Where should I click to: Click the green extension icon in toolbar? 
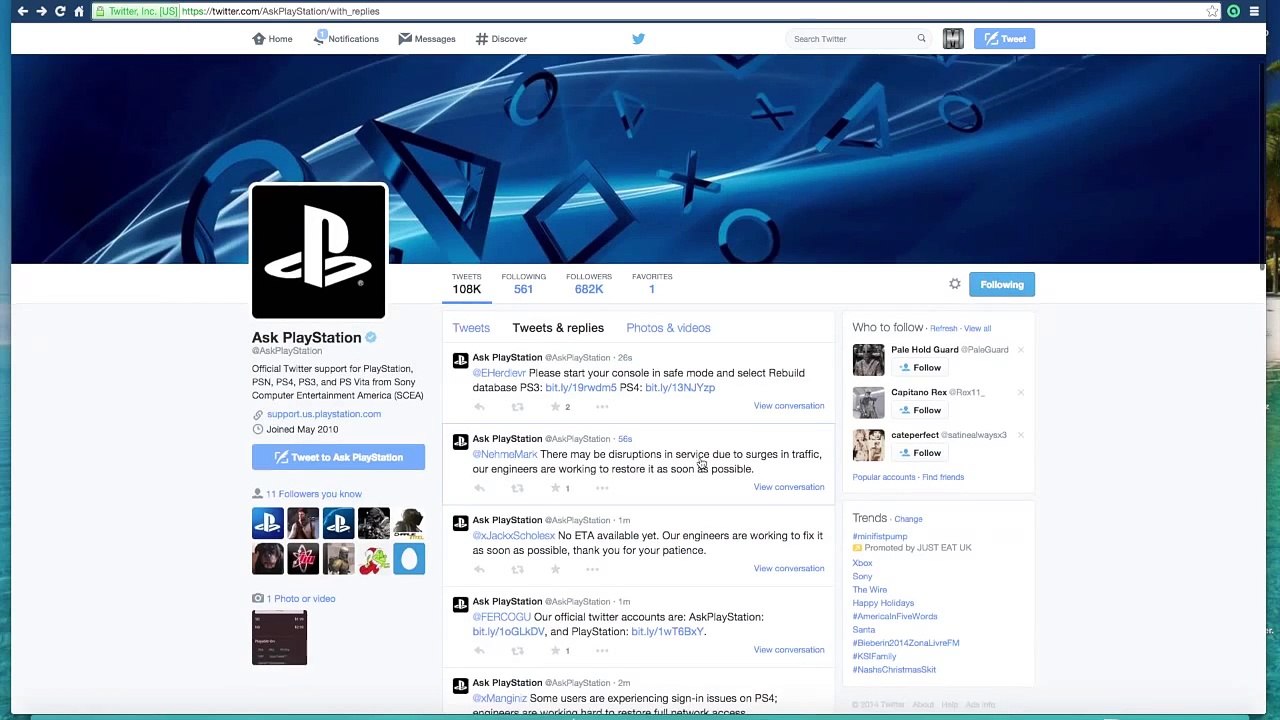point(1234,11)
